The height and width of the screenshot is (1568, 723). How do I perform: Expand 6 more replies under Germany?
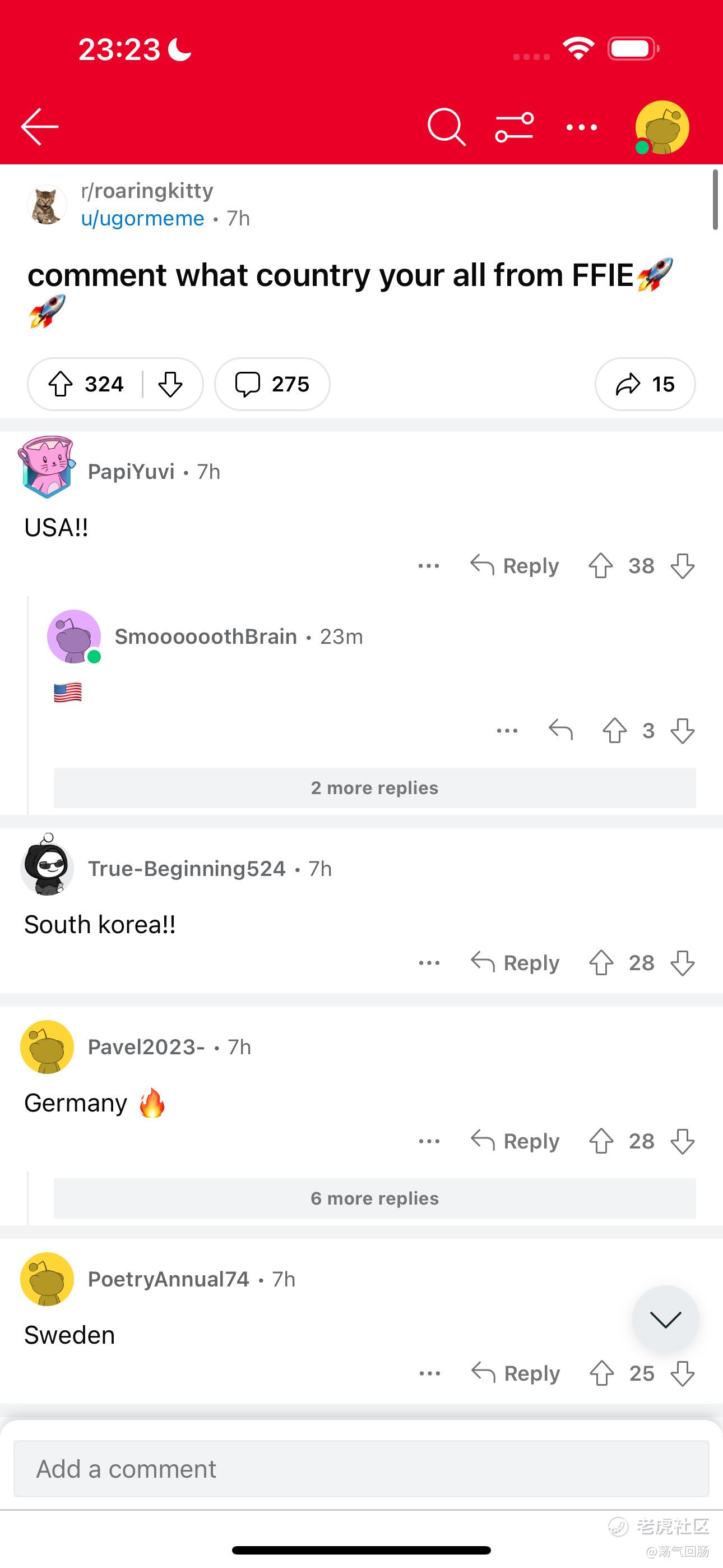375,1198
